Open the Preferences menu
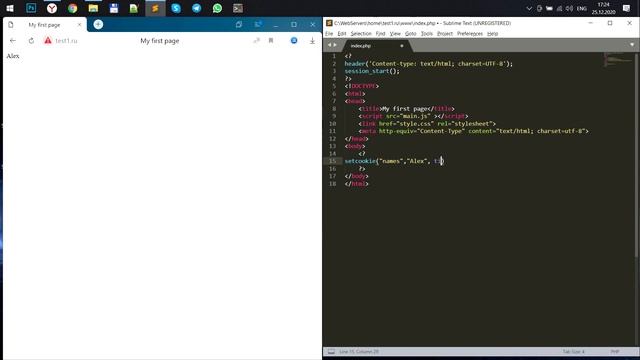 [469, 33]
